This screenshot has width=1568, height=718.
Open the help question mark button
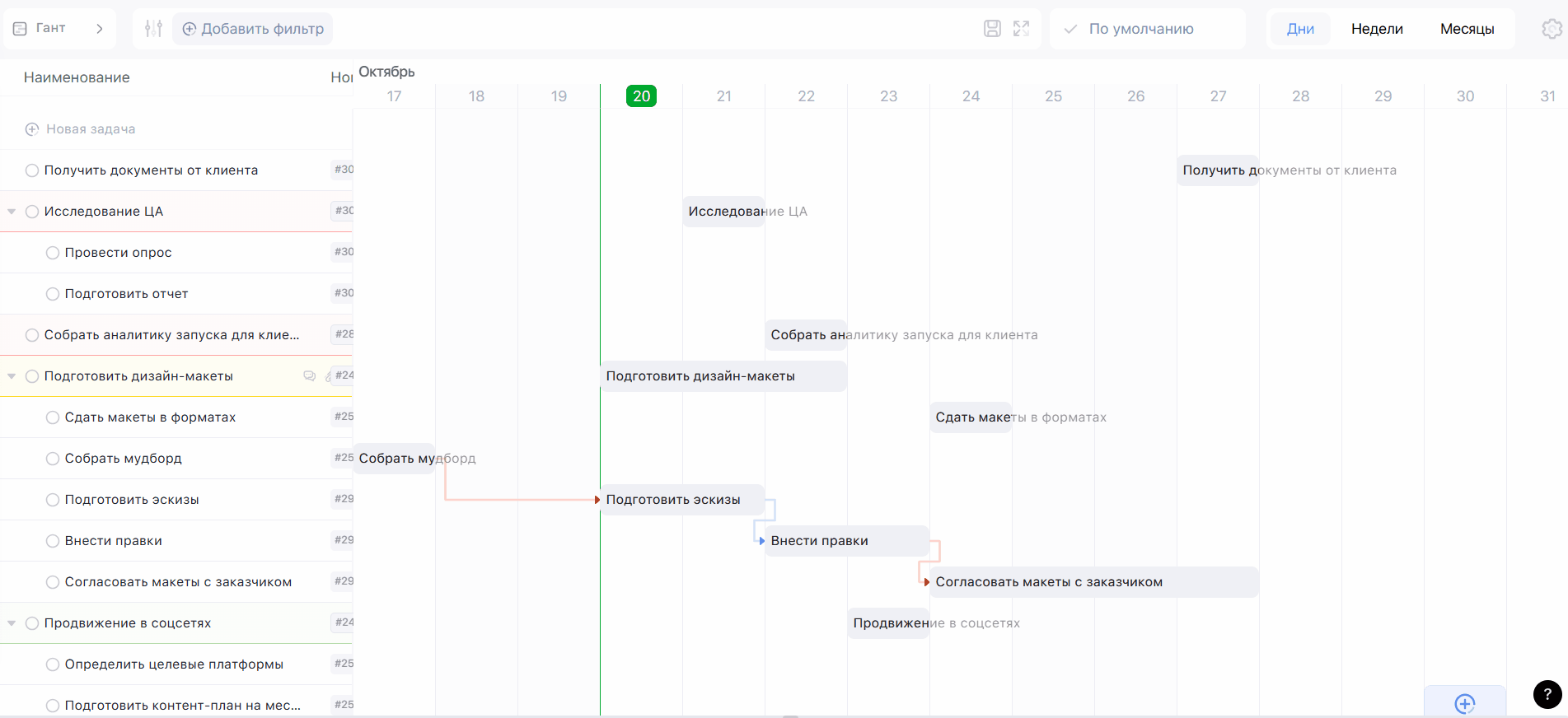coord(1547,694)
